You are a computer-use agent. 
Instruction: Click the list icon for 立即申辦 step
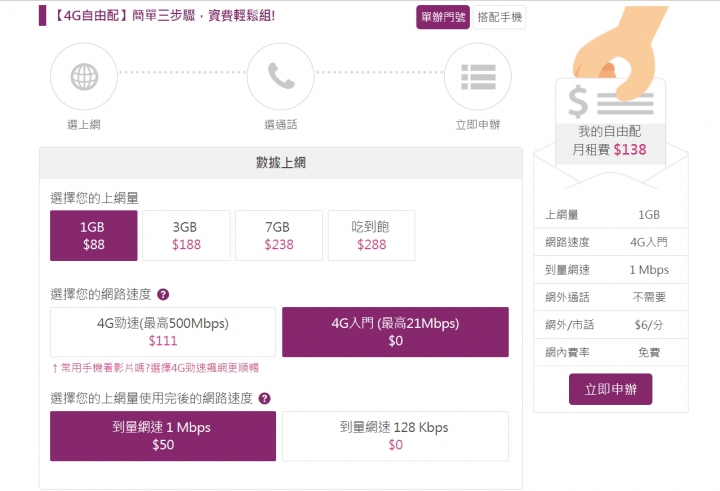476,75
